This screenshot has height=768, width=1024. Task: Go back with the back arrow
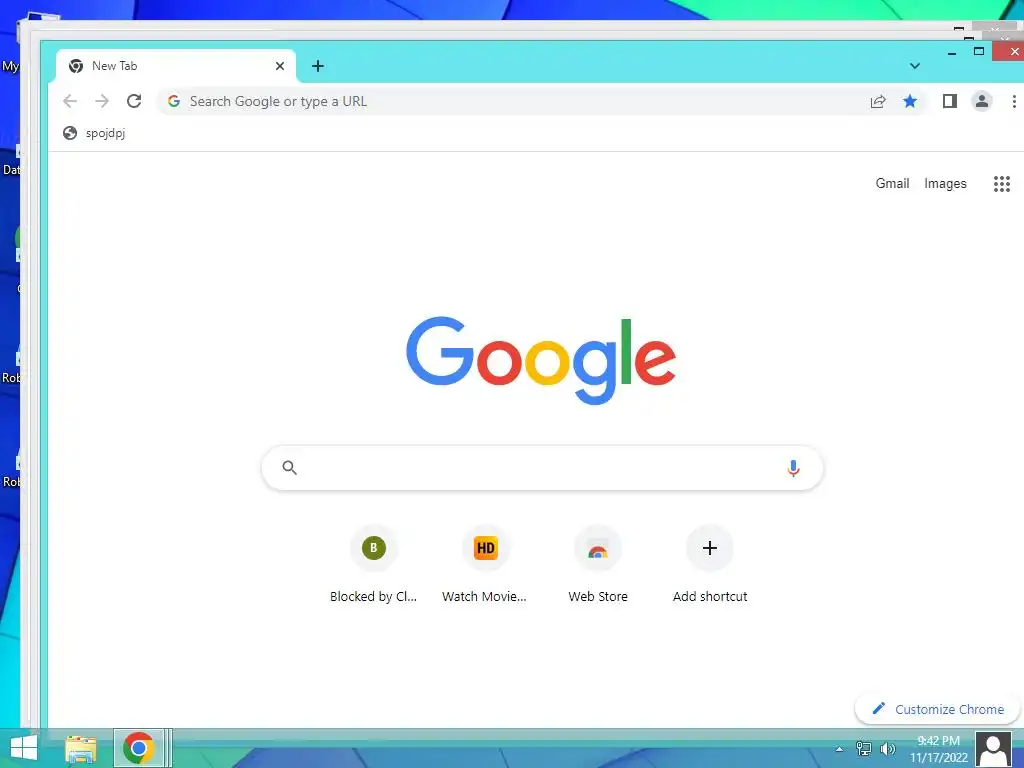pos(70,101)
